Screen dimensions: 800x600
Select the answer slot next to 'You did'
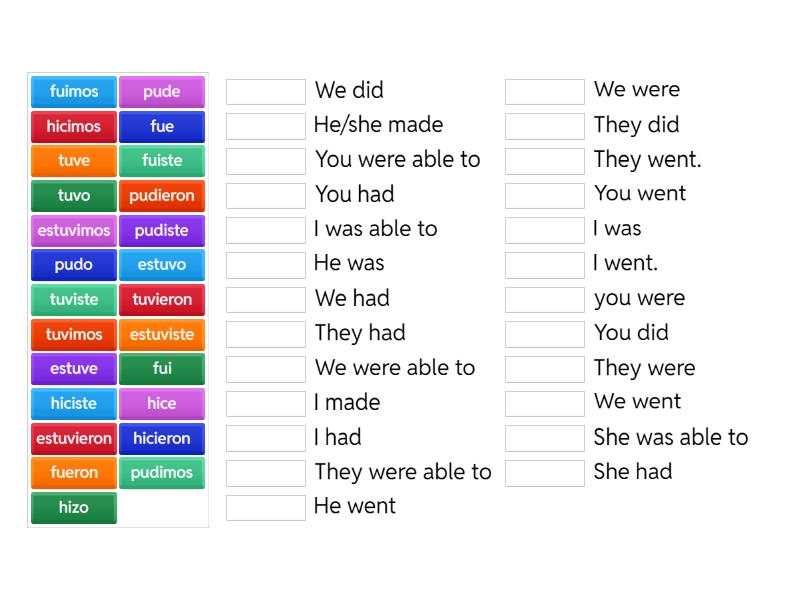(545, 334)
